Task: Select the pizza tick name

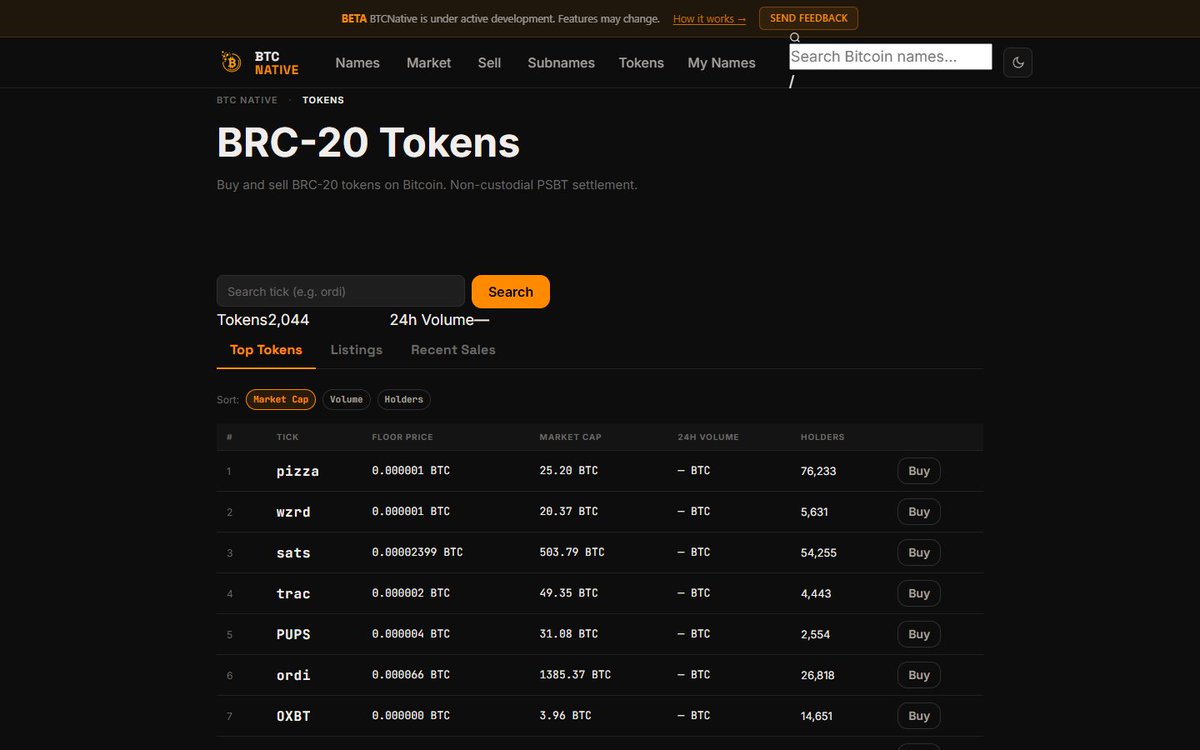Action: point(298,471)
